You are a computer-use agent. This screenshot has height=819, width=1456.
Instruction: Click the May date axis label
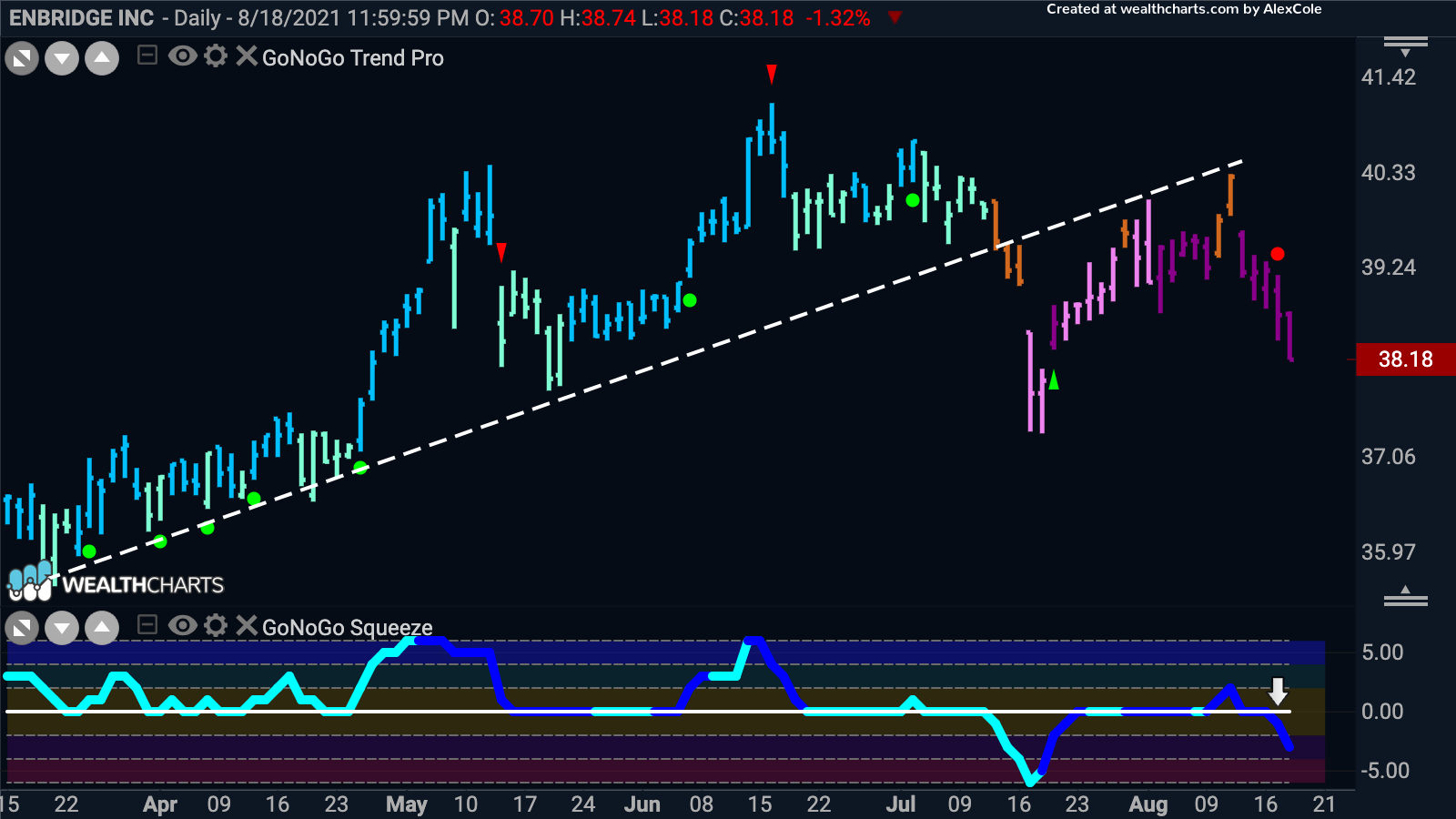[x=407, y=804]
